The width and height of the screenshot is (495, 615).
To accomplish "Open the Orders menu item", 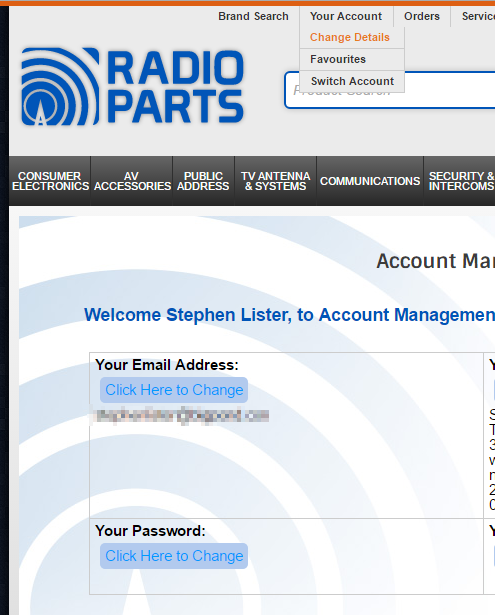I will tap(422, 16).
